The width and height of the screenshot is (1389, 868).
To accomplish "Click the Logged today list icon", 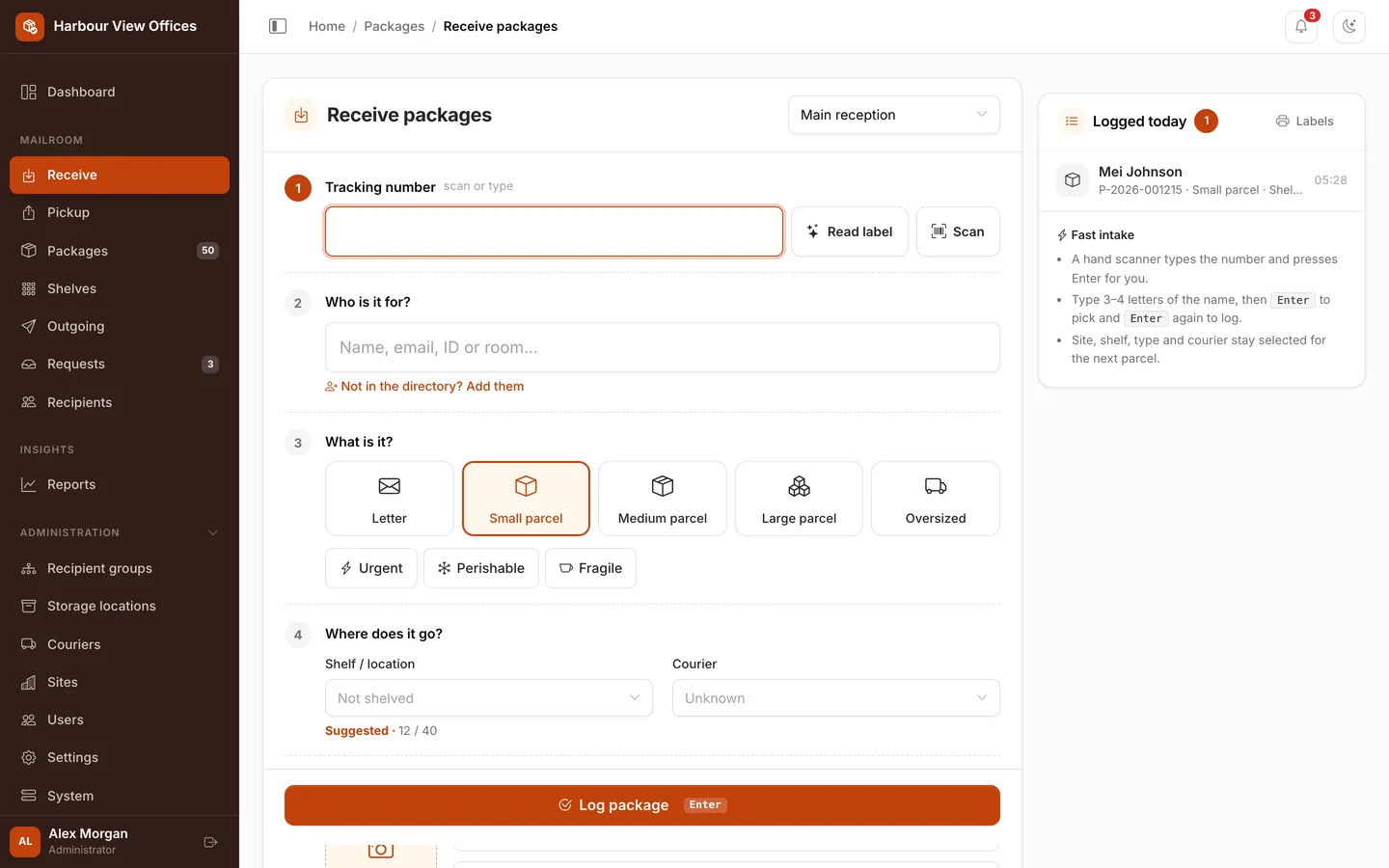I will coord(1072,122).
